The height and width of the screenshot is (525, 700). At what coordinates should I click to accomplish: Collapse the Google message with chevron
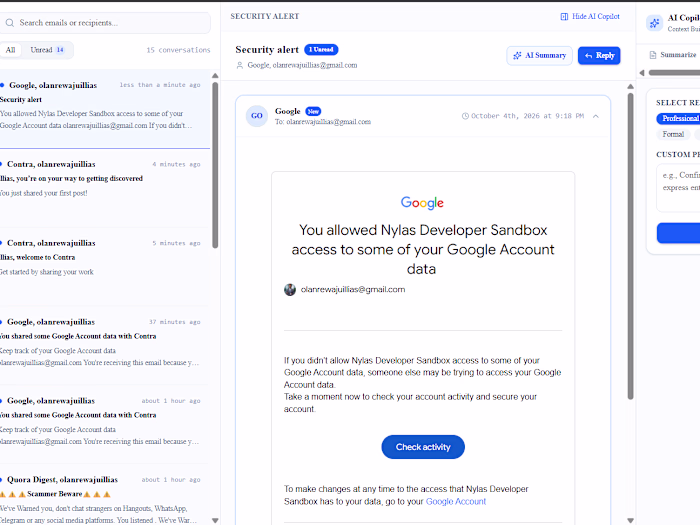(x=596, y=116)
